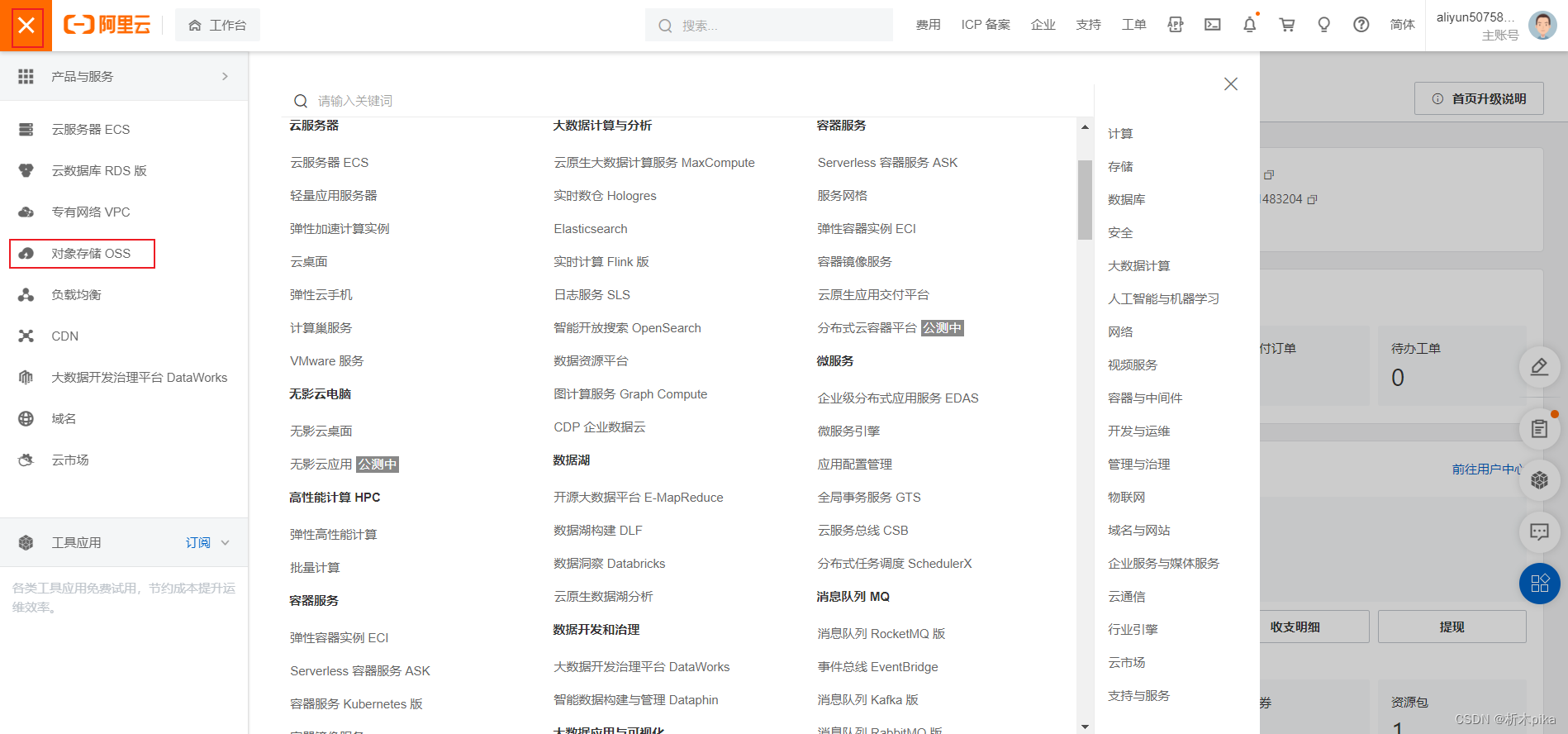Click 首页升级说明 button
The image size is (1568, 734).
pos(1479,98)
